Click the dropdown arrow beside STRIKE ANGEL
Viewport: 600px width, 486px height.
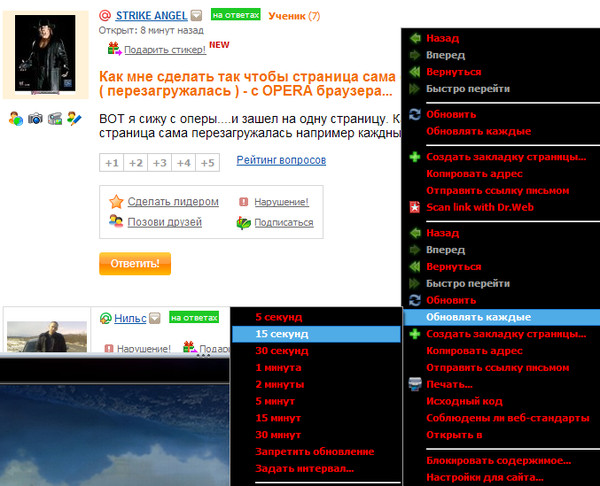coord(196,16)
